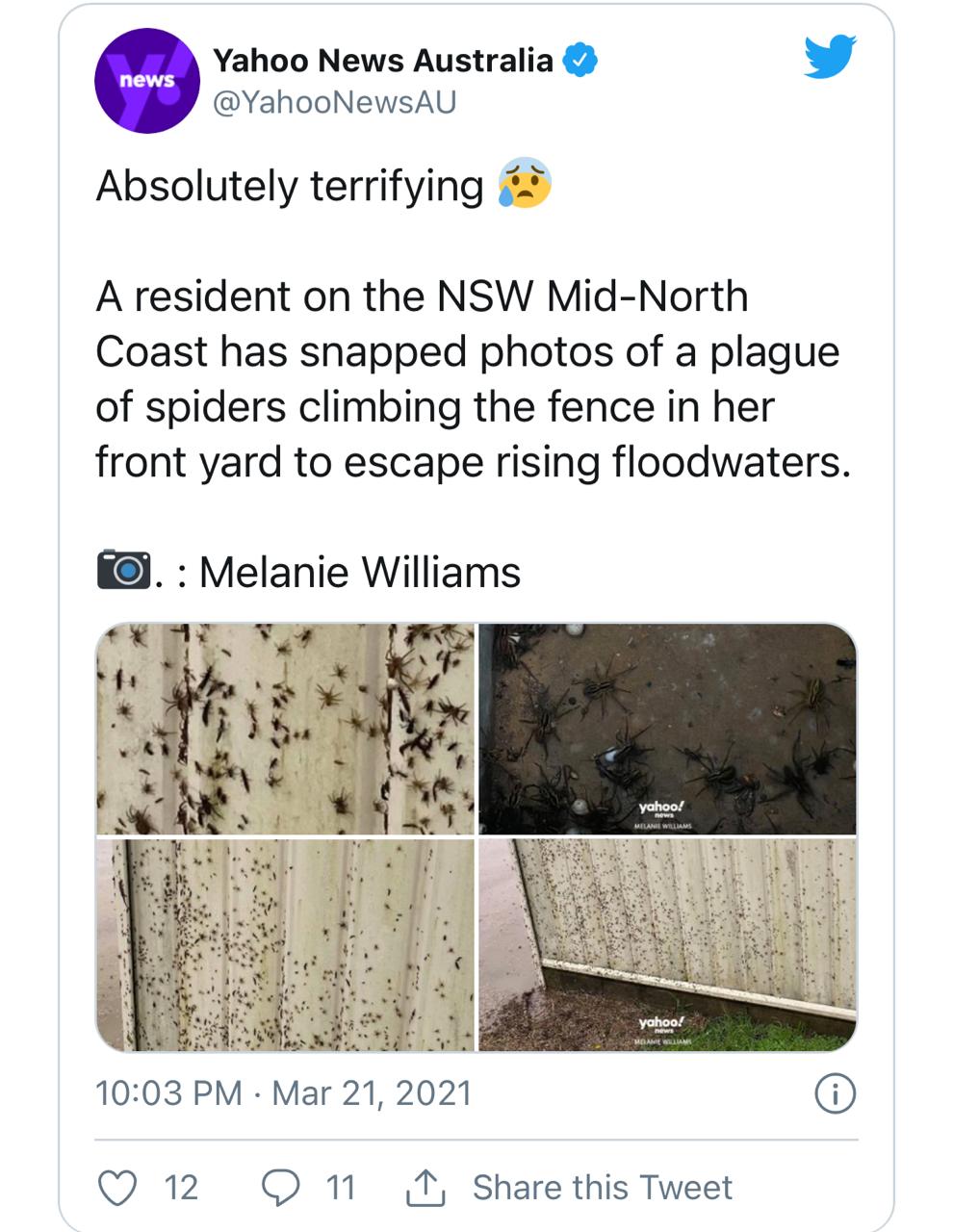The image size is (953, 1232).
Task: Click the reply speech bubble icon
Action: pyautogui.click(x=280, y=1188)
